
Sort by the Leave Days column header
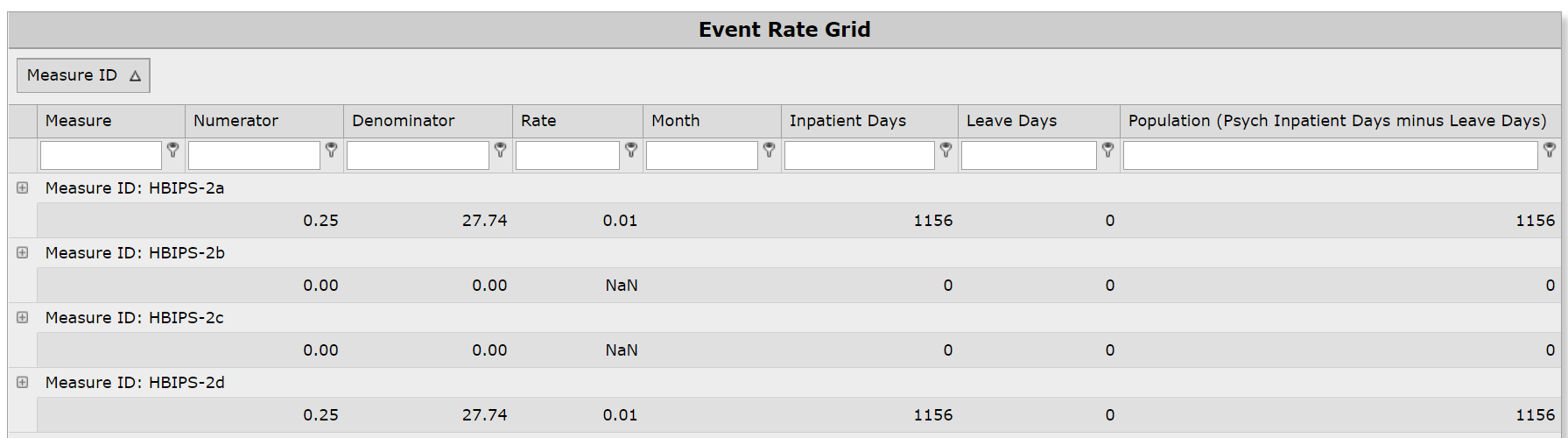pos(1011,121)
